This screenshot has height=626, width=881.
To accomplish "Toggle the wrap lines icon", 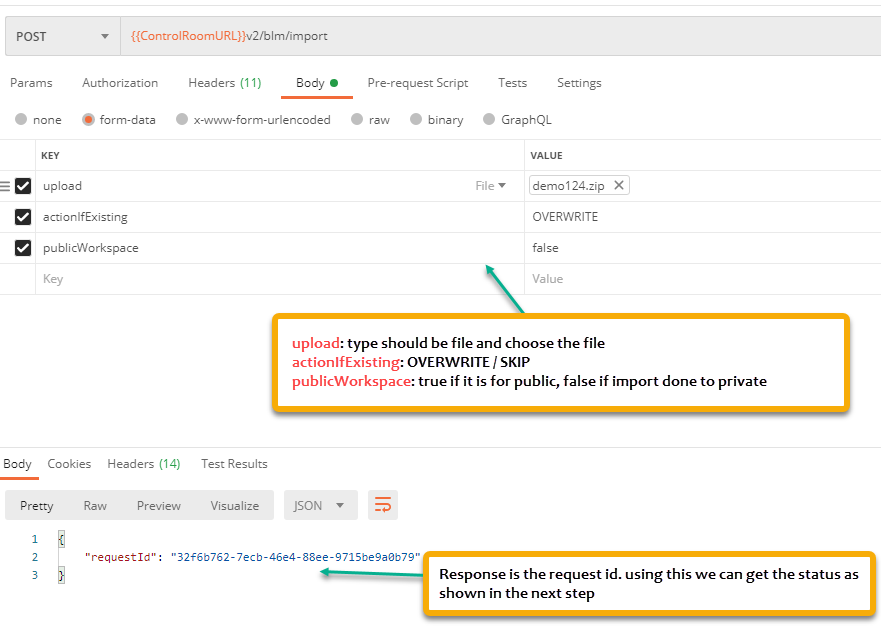I will pyautogui.click(x=383, y=505).
